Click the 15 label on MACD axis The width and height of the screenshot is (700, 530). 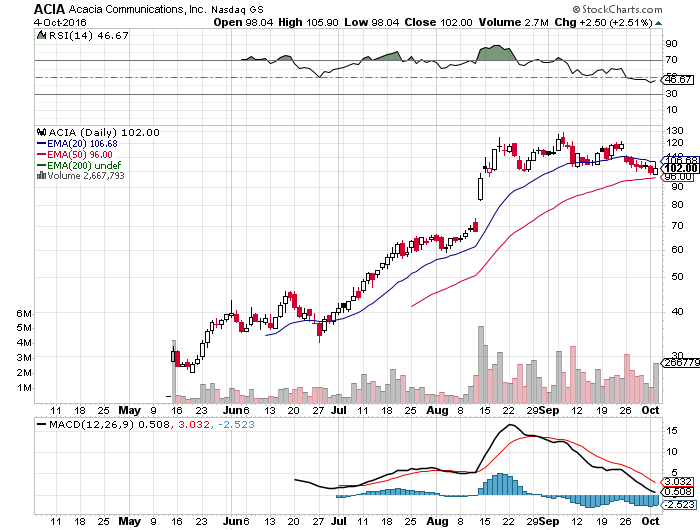671,431
